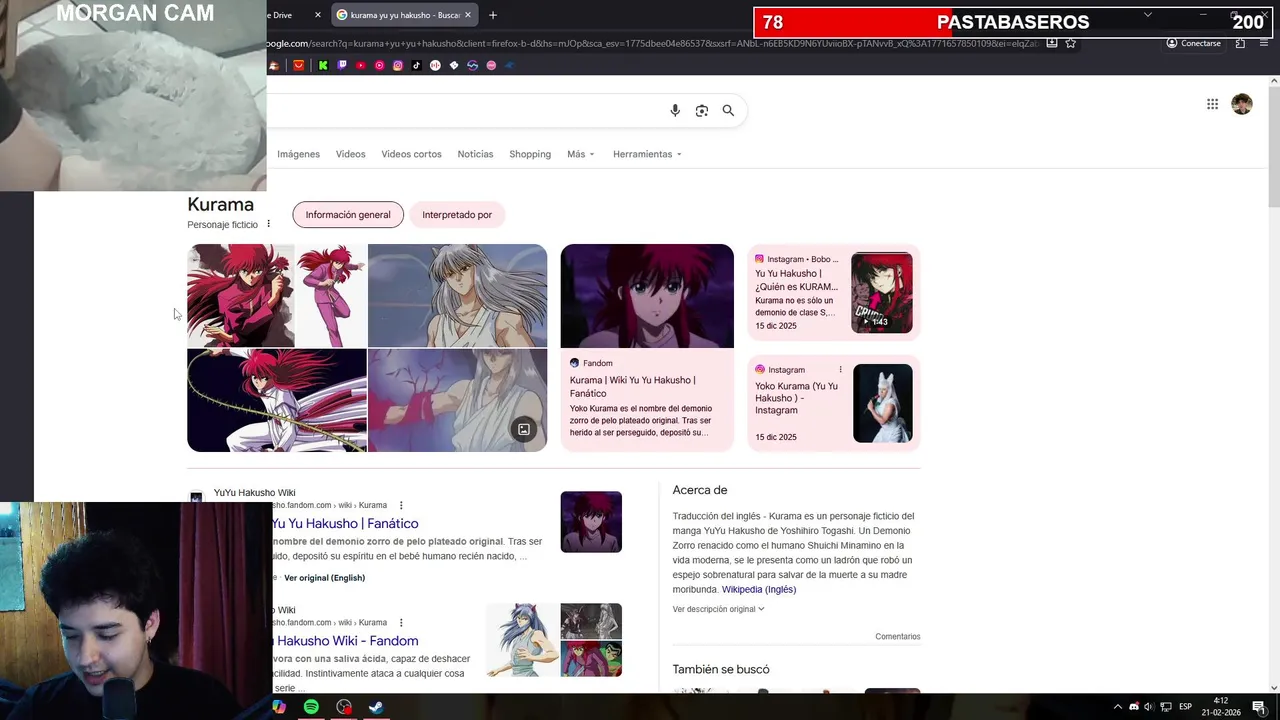Click the more images icon on the collage

tap(523, 429)
